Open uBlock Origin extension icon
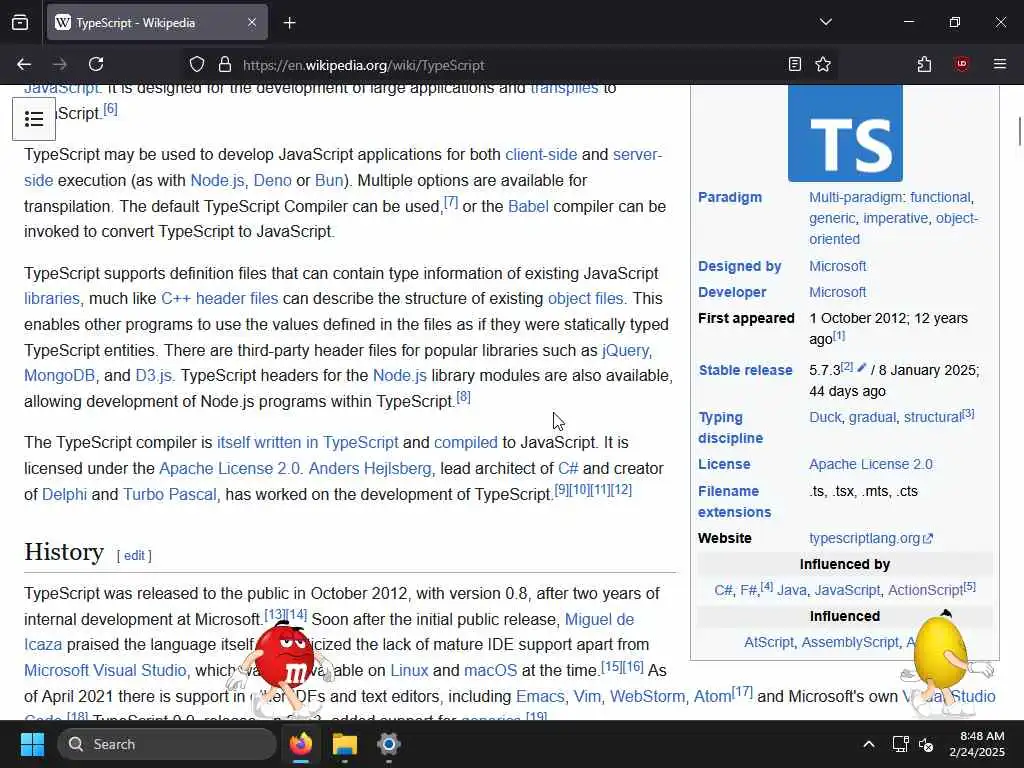 [961, 65]
